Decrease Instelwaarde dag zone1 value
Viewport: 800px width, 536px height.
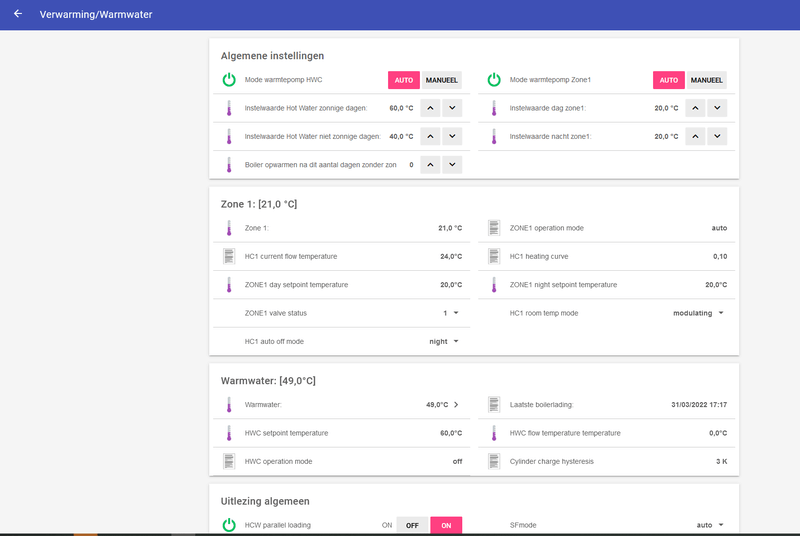point(717,108)
